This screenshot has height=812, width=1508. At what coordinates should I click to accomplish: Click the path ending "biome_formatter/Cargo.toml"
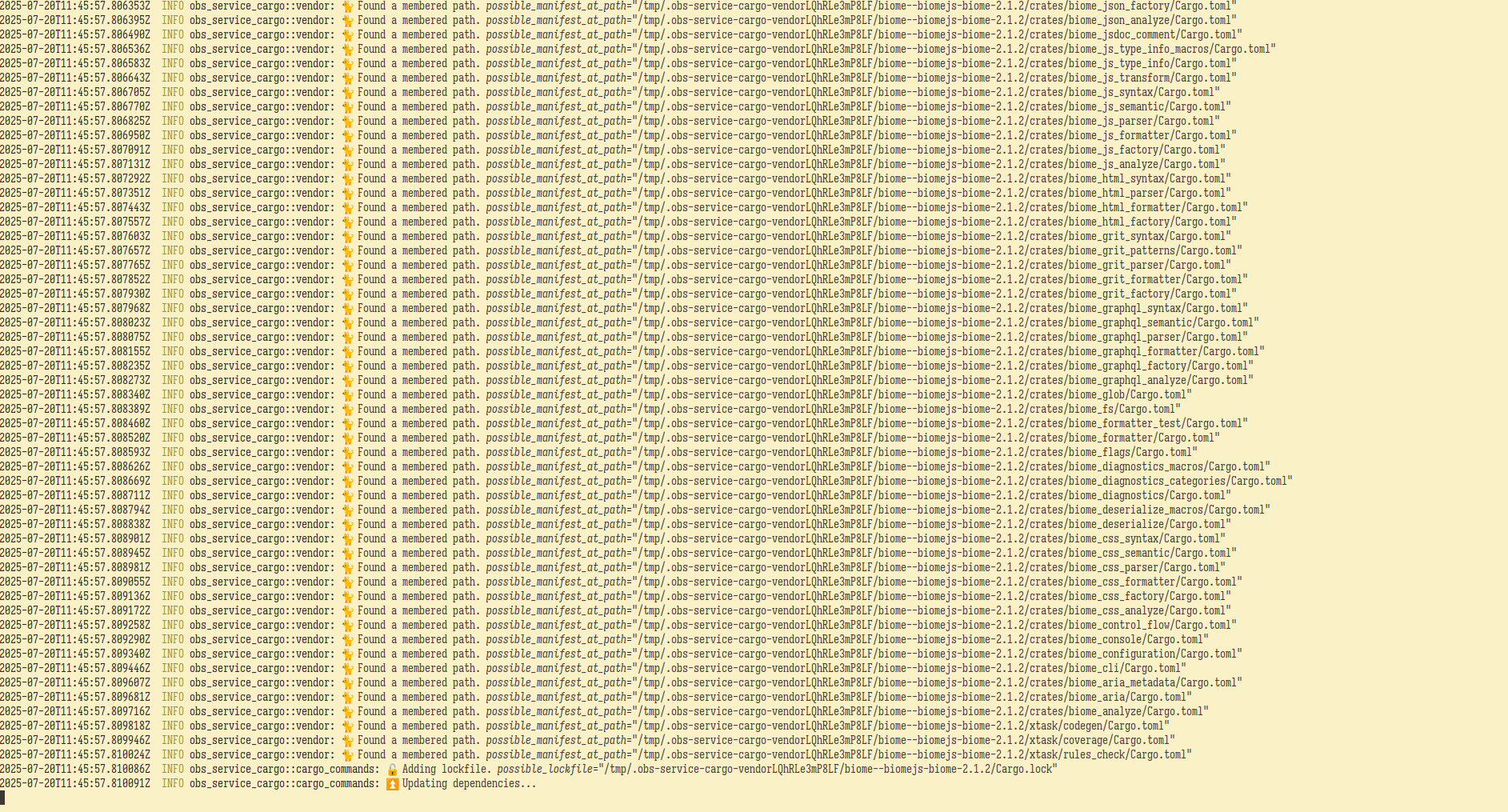click(926, 438)
